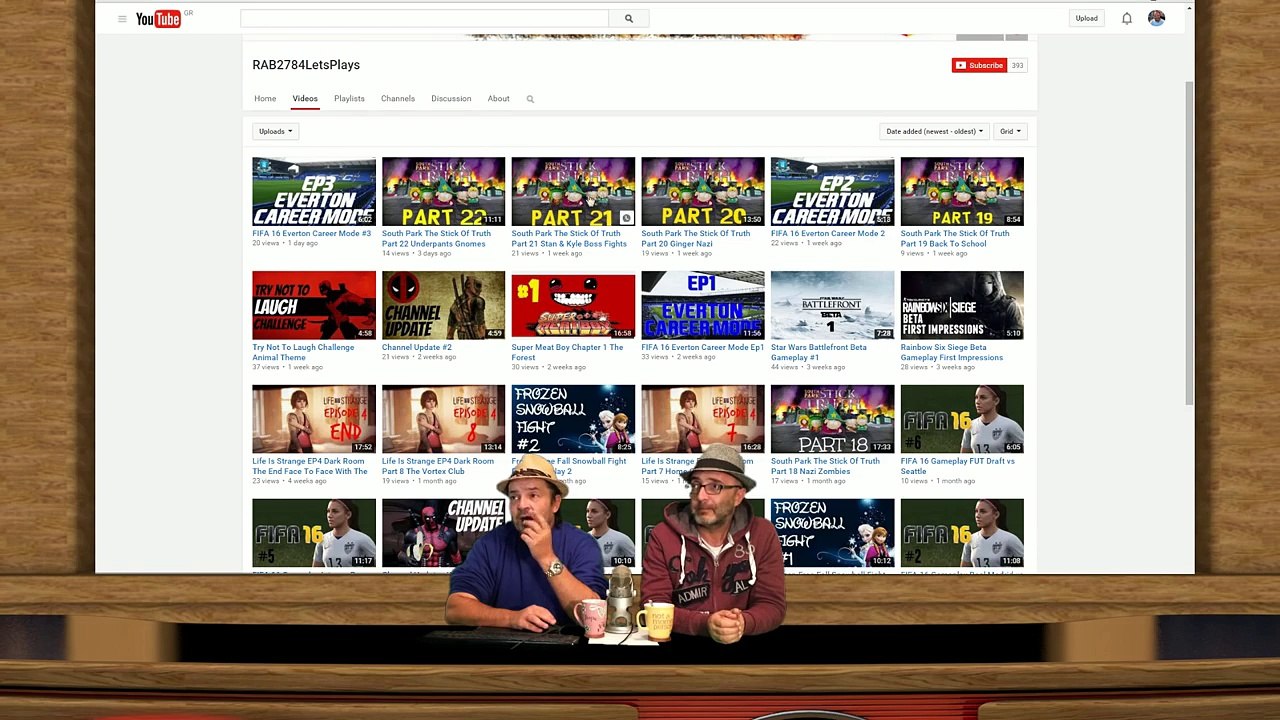1280x720 pixels.
Task: Click 'South Park The Stick Of Truth Part 21' title
Action: 569,239
